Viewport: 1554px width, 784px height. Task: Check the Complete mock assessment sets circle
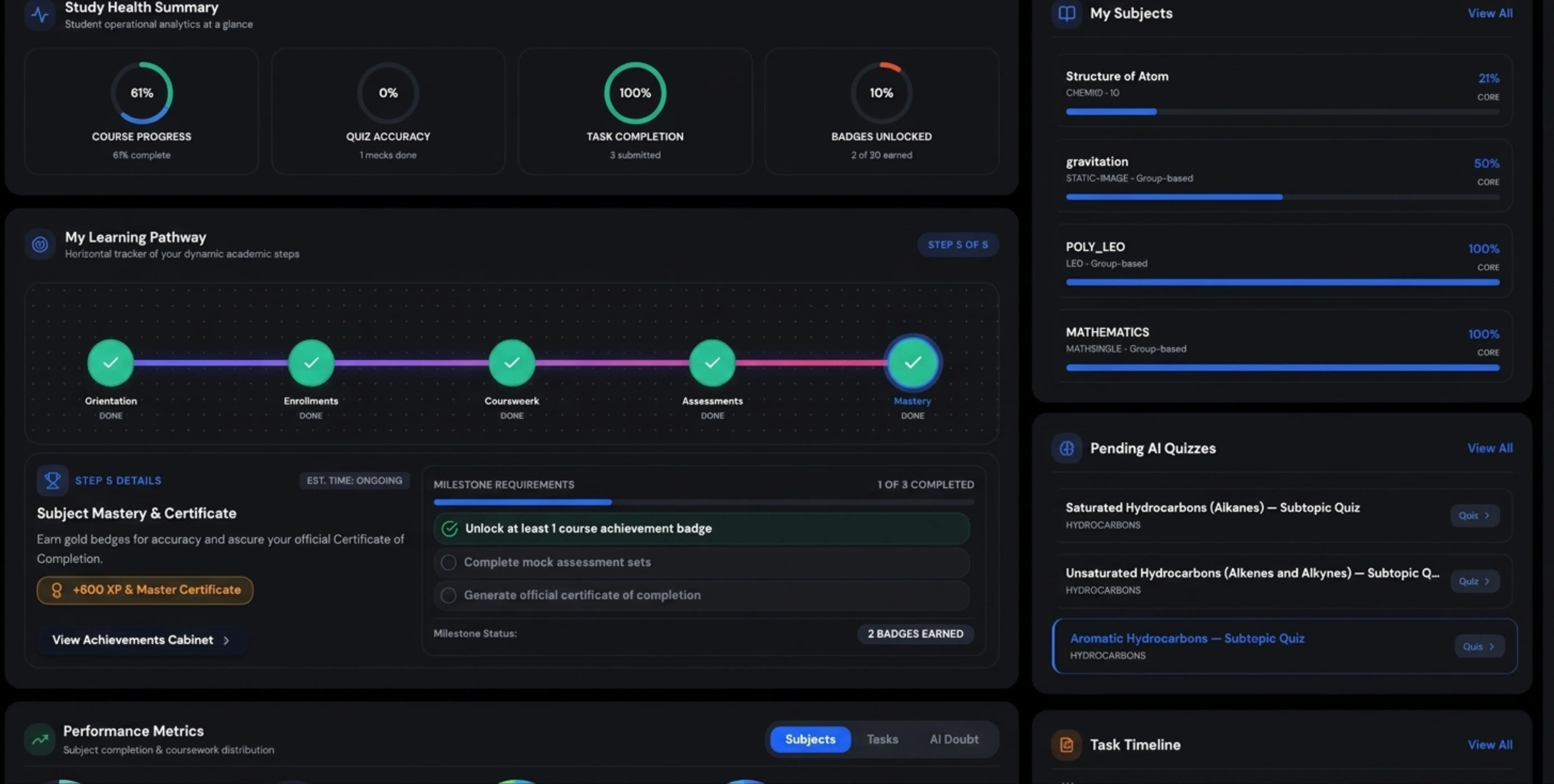pyautogui.click(x=448, y=562)
